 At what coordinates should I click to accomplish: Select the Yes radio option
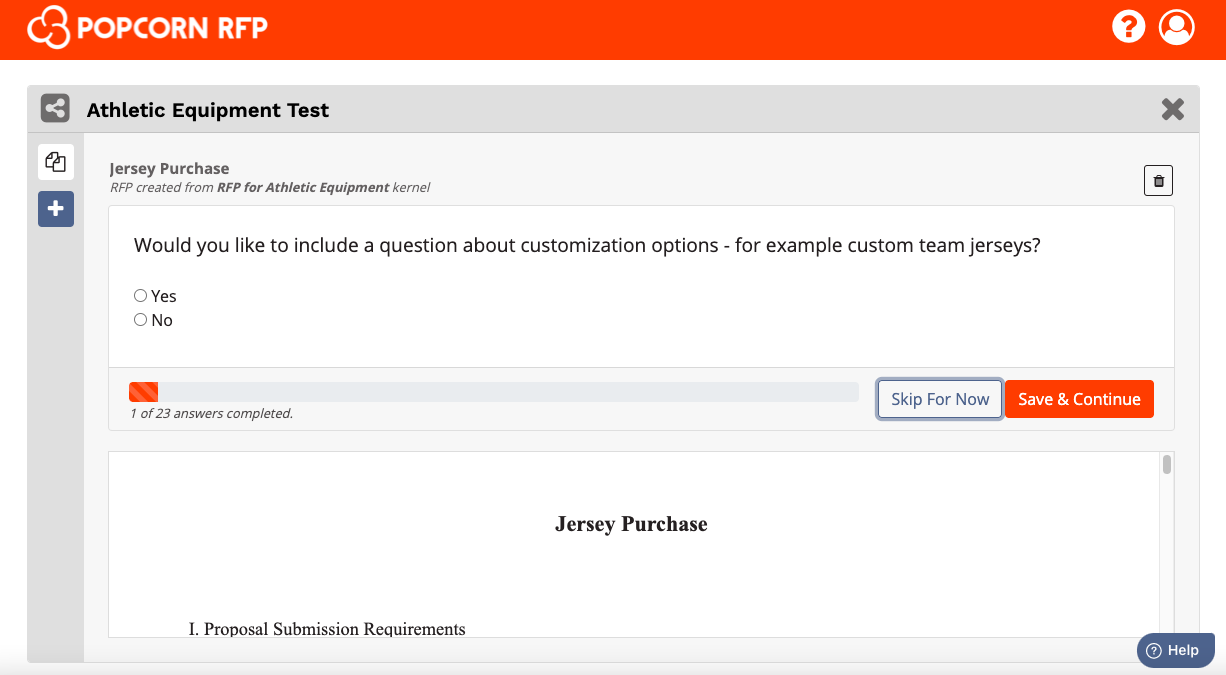pyautogui.click(x=141, y=296)
